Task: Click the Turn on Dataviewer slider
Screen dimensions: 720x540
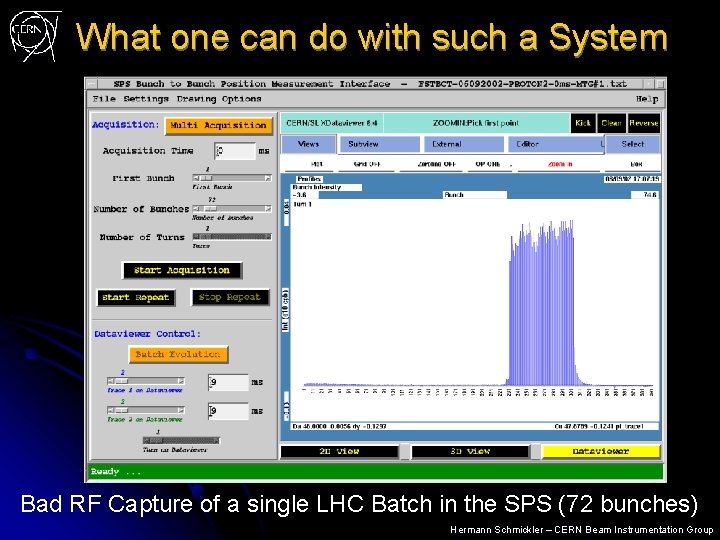Action: 181,440
